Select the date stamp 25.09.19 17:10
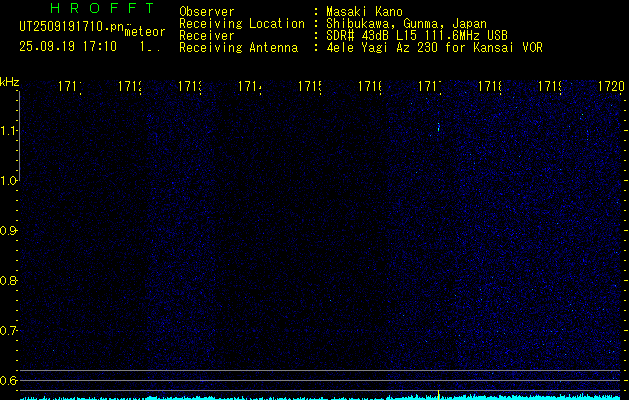This screenshot has height=400, width=629. click(x=68, y=46)
